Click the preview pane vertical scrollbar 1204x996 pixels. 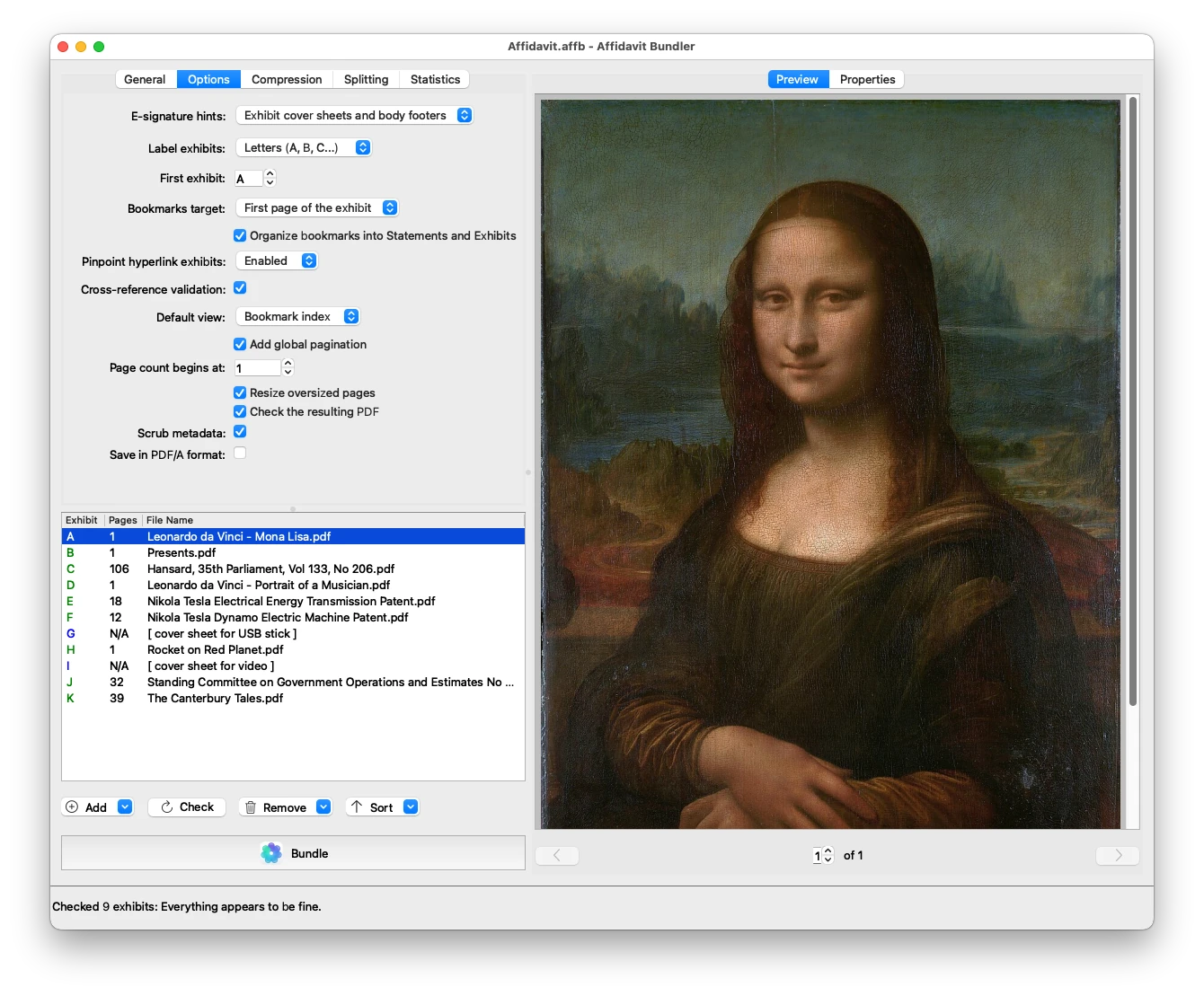click(x=1133, y=401)
